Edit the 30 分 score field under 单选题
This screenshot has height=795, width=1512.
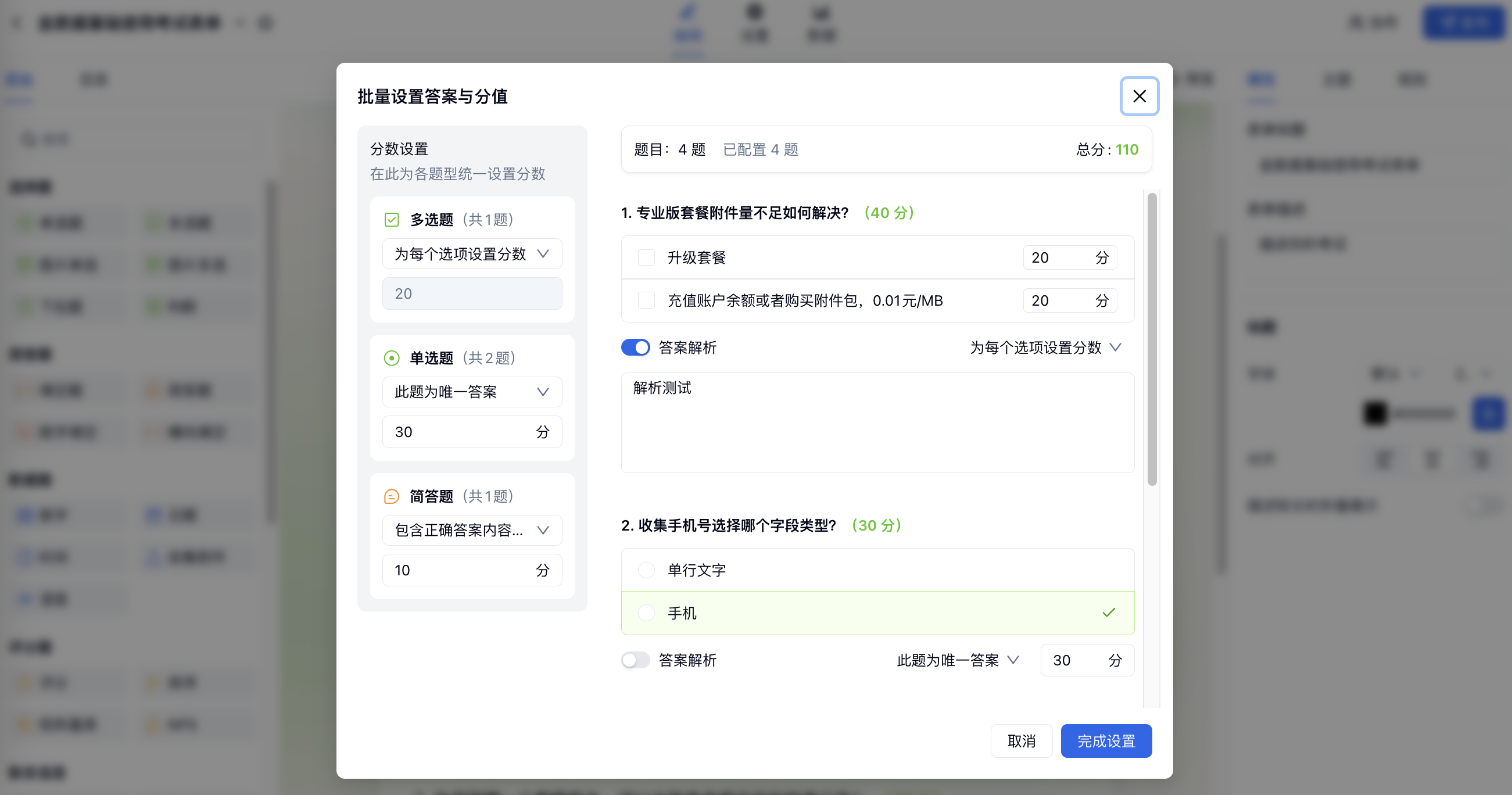472,432
